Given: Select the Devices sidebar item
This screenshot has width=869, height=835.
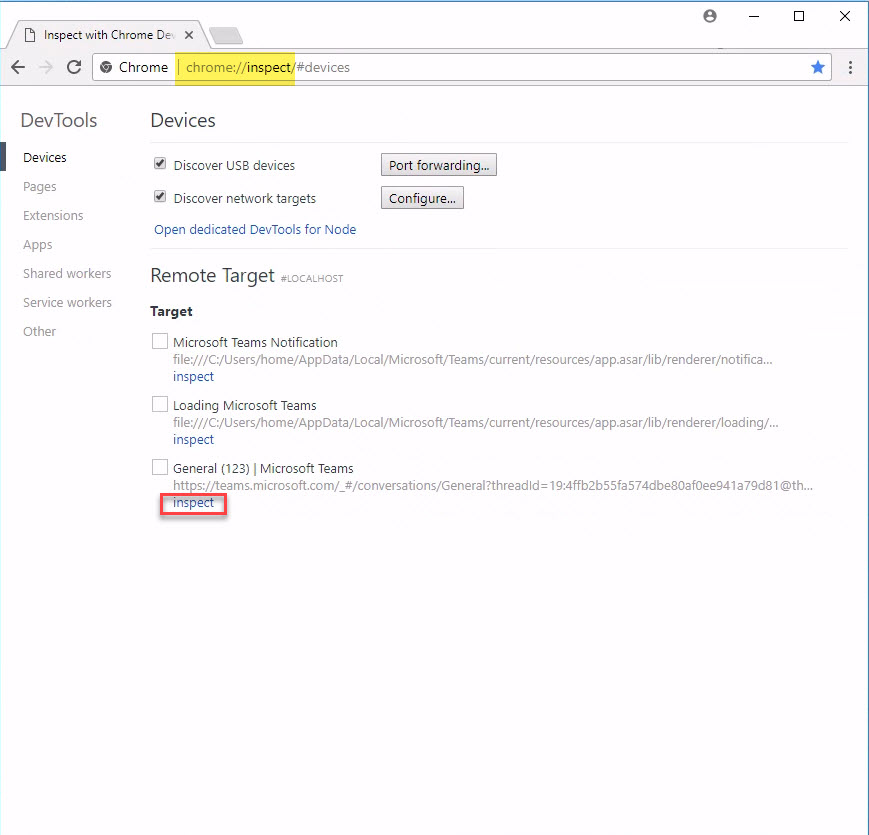Looking at the screenshot, I should 45,157.
